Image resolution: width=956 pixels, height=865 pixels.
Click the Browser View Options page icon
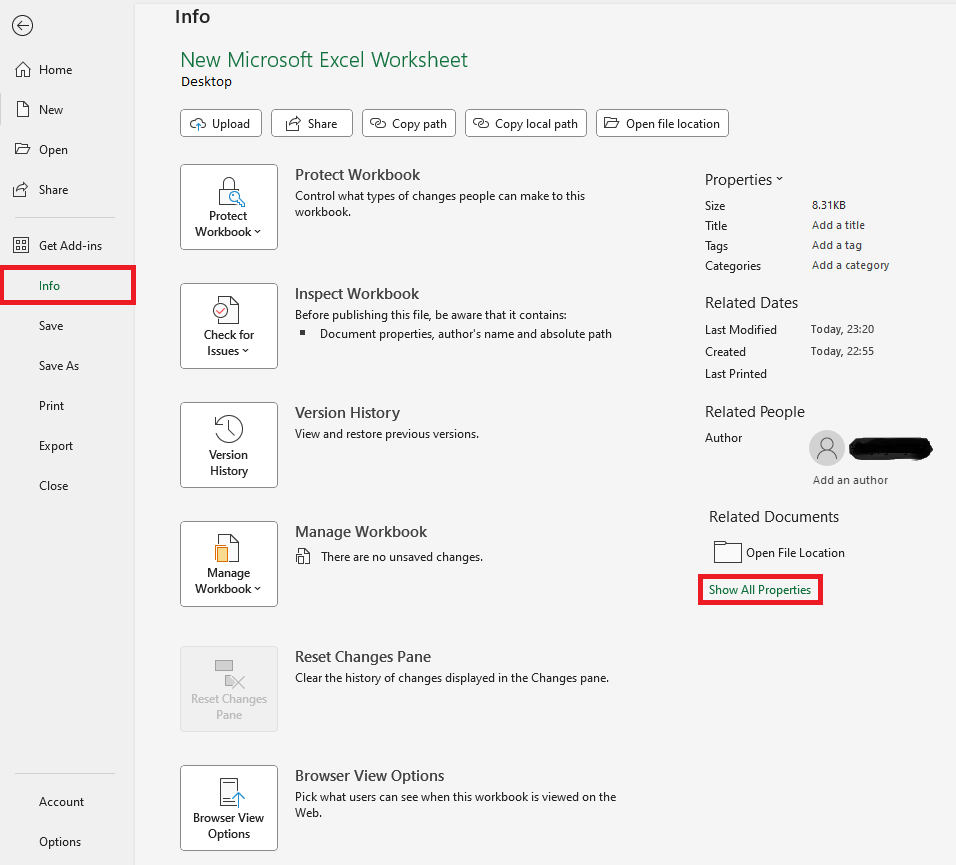pos(231,792)
